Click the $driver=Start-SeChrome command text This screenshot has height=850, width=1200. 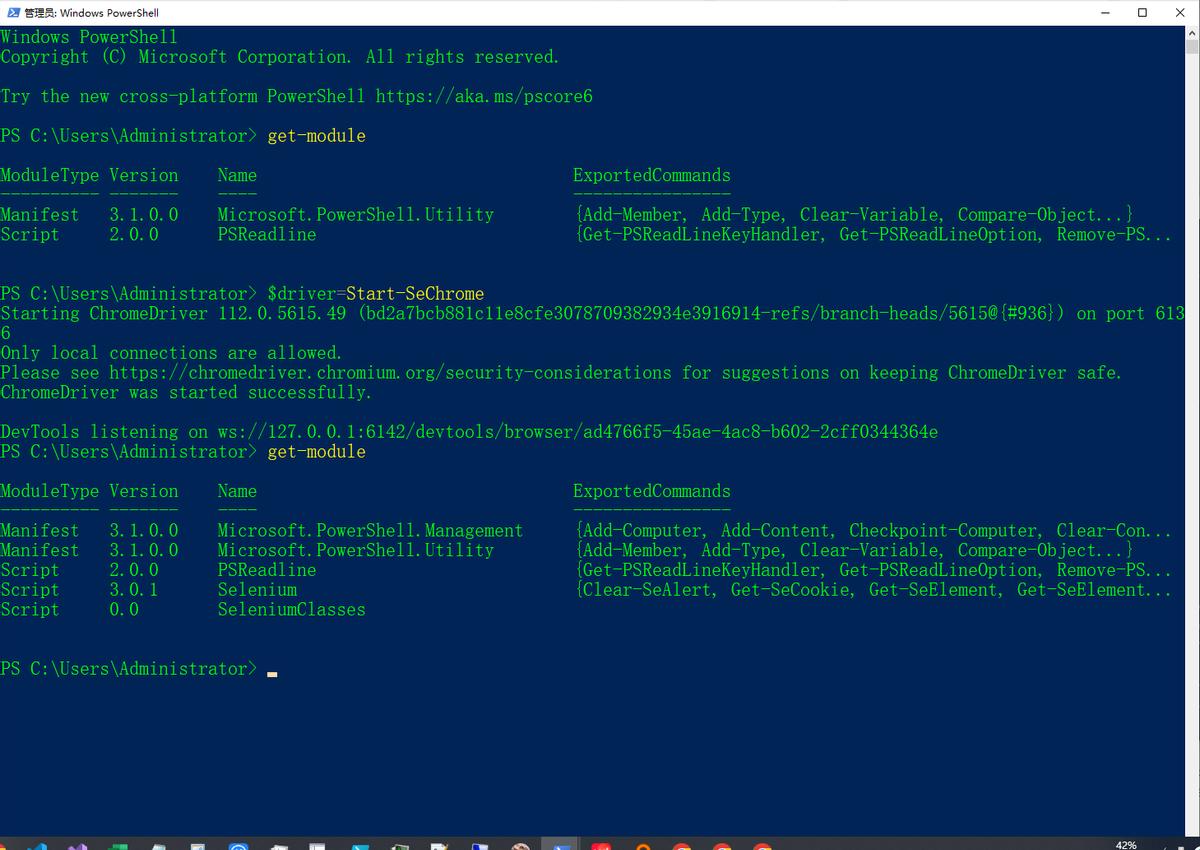[375, 294]
